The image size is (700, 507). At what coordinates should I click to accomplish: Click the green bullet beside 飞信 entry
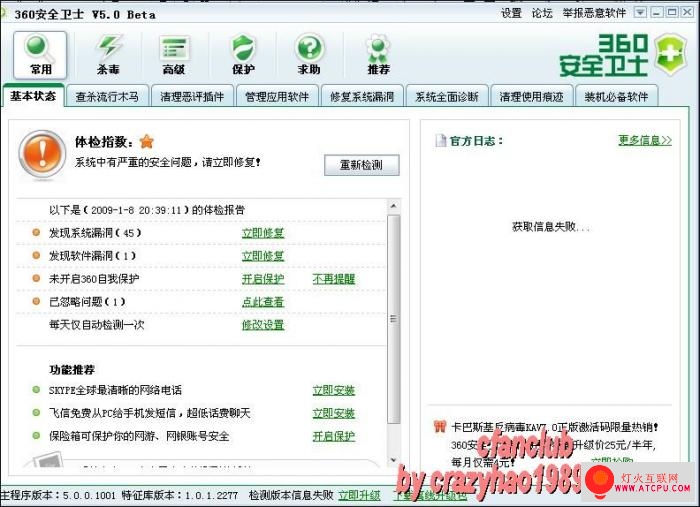(36, 412)
